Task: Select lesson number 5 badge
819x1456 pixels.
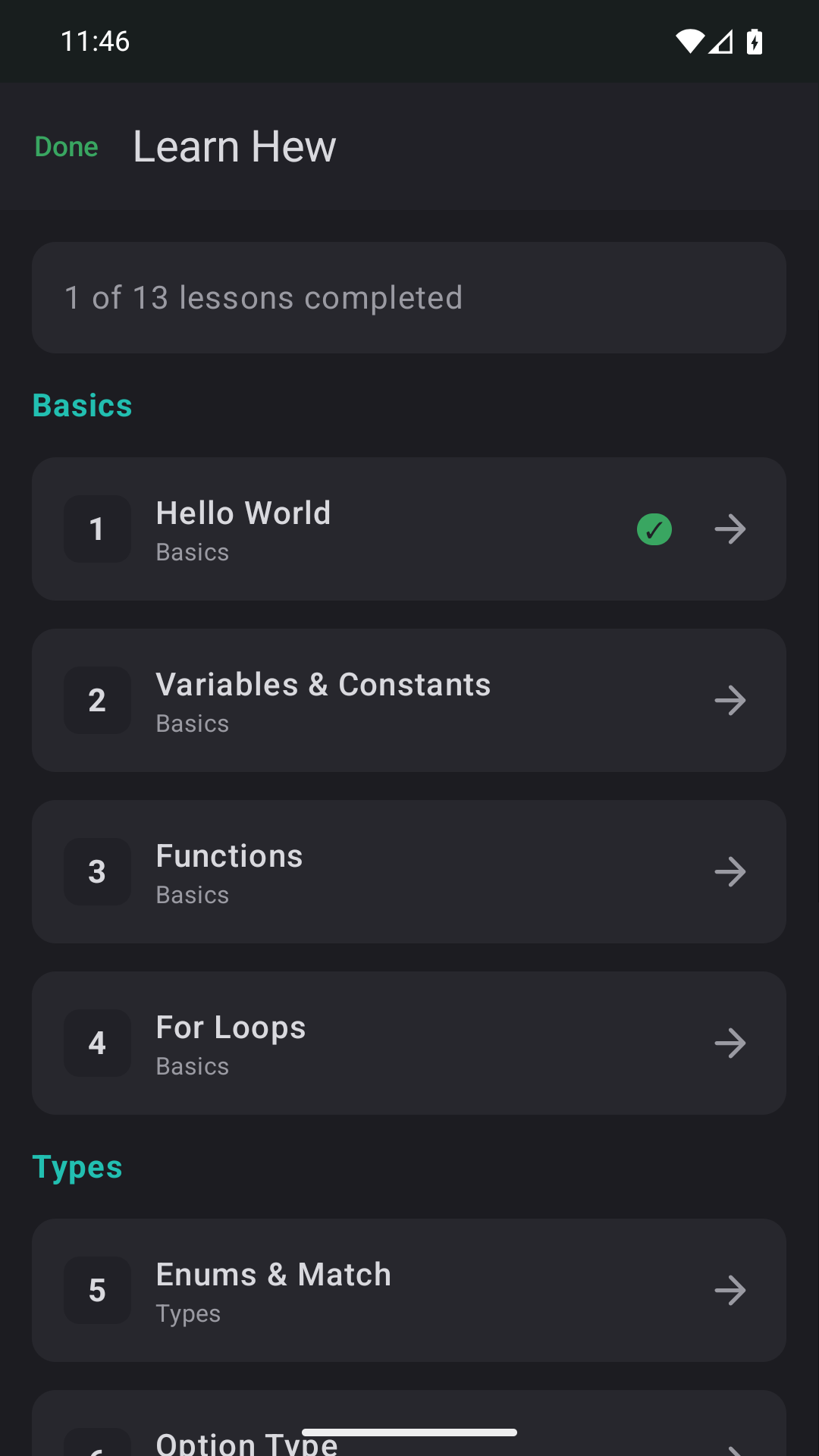Action: (x=97, y=1291)
